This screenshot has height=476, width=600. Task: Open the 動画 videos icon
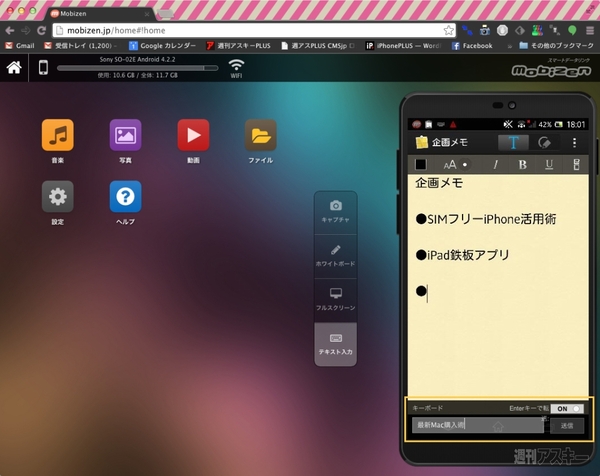(193, 135)
